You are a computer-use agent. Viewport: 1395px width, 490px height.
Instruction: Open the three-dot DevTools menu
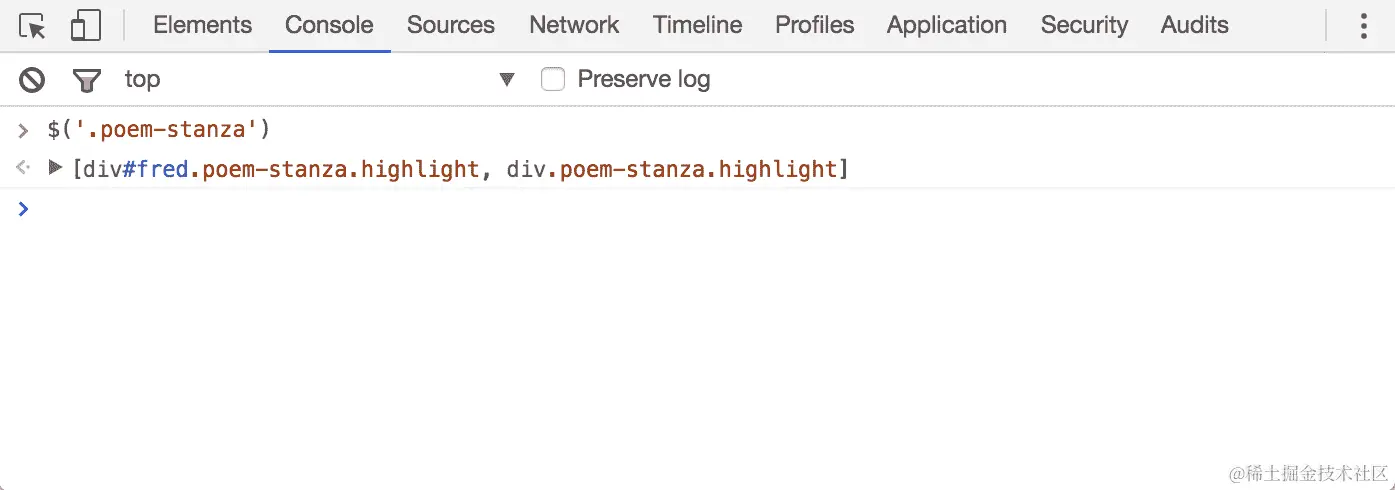pyautogui.click(x=1363, y=26)
